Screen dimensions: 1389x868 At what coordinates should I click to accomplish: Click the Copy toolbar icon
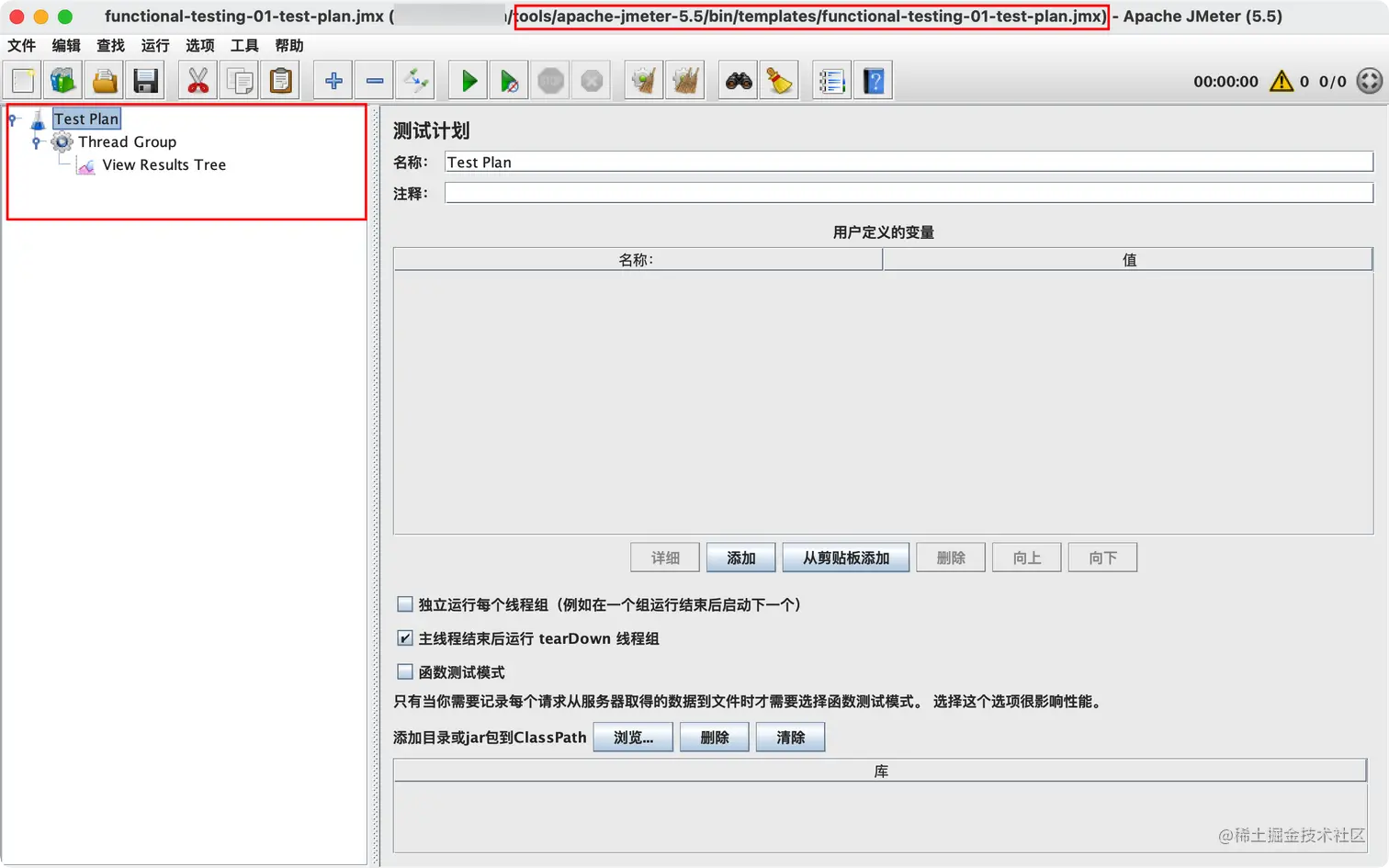tap(240, 81)
